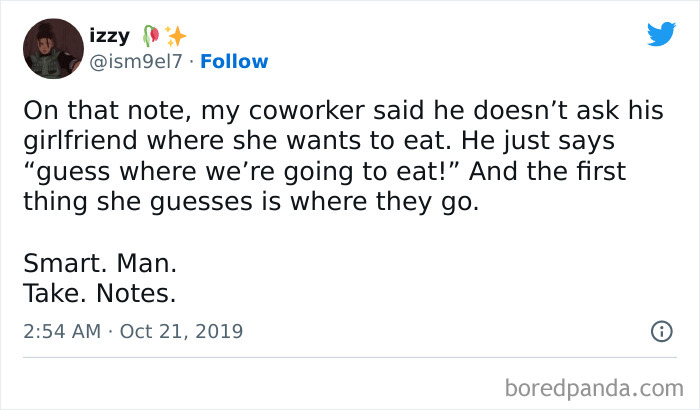Click the Oct 21, 2019 date
The width and height of the screenshot is (700, 410).
pyautogui.click(x=182, y=330)
